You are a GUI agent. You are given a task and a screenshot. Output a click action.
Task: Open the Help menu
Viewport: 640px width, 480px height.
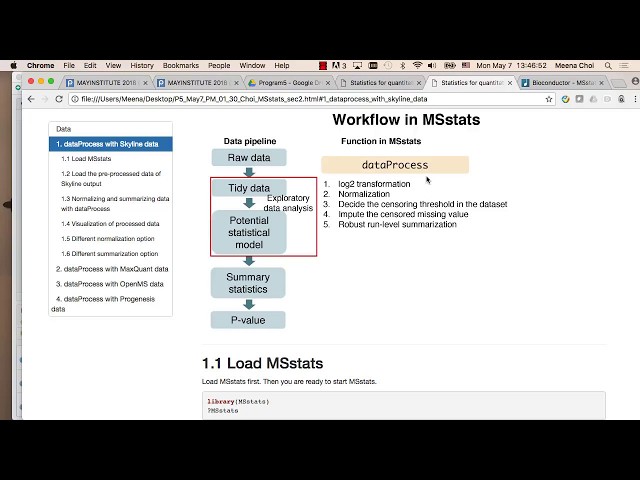coord(282,65)
